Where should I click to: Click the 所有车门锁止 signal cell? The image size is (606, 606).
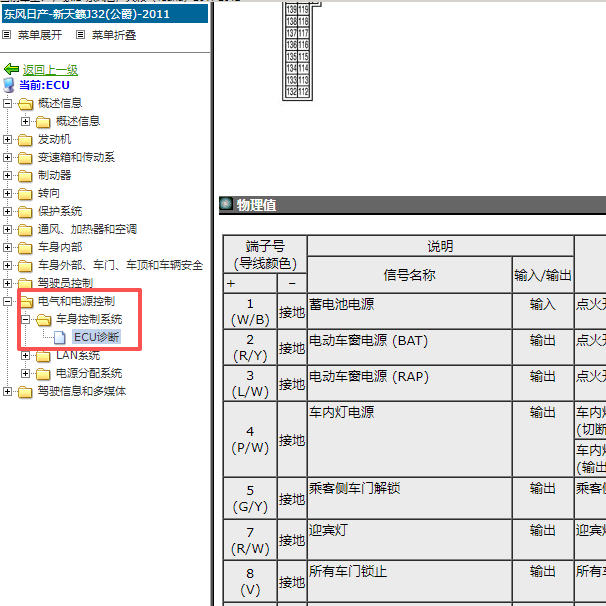[410, 581]
